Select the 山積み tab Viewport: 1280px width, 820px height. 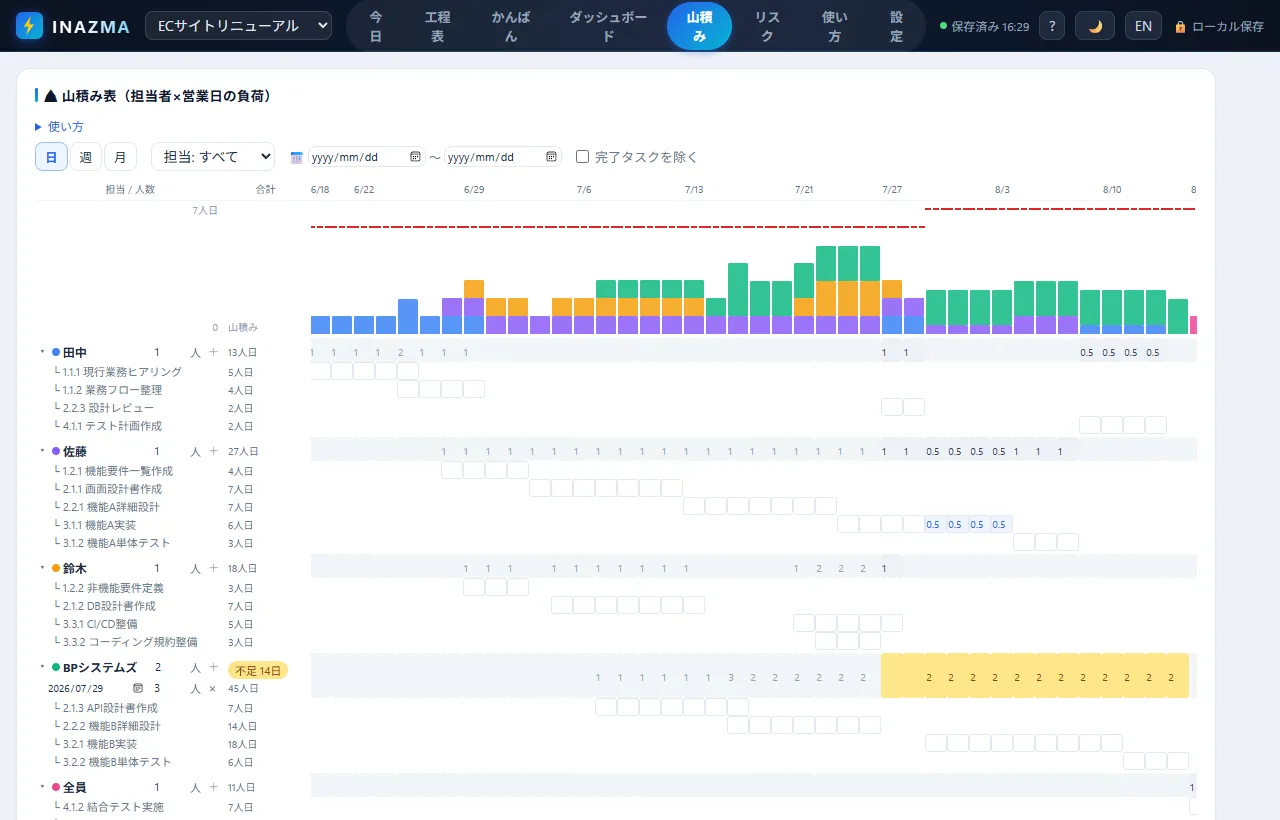pyautogui.click(x=699, y=27)
